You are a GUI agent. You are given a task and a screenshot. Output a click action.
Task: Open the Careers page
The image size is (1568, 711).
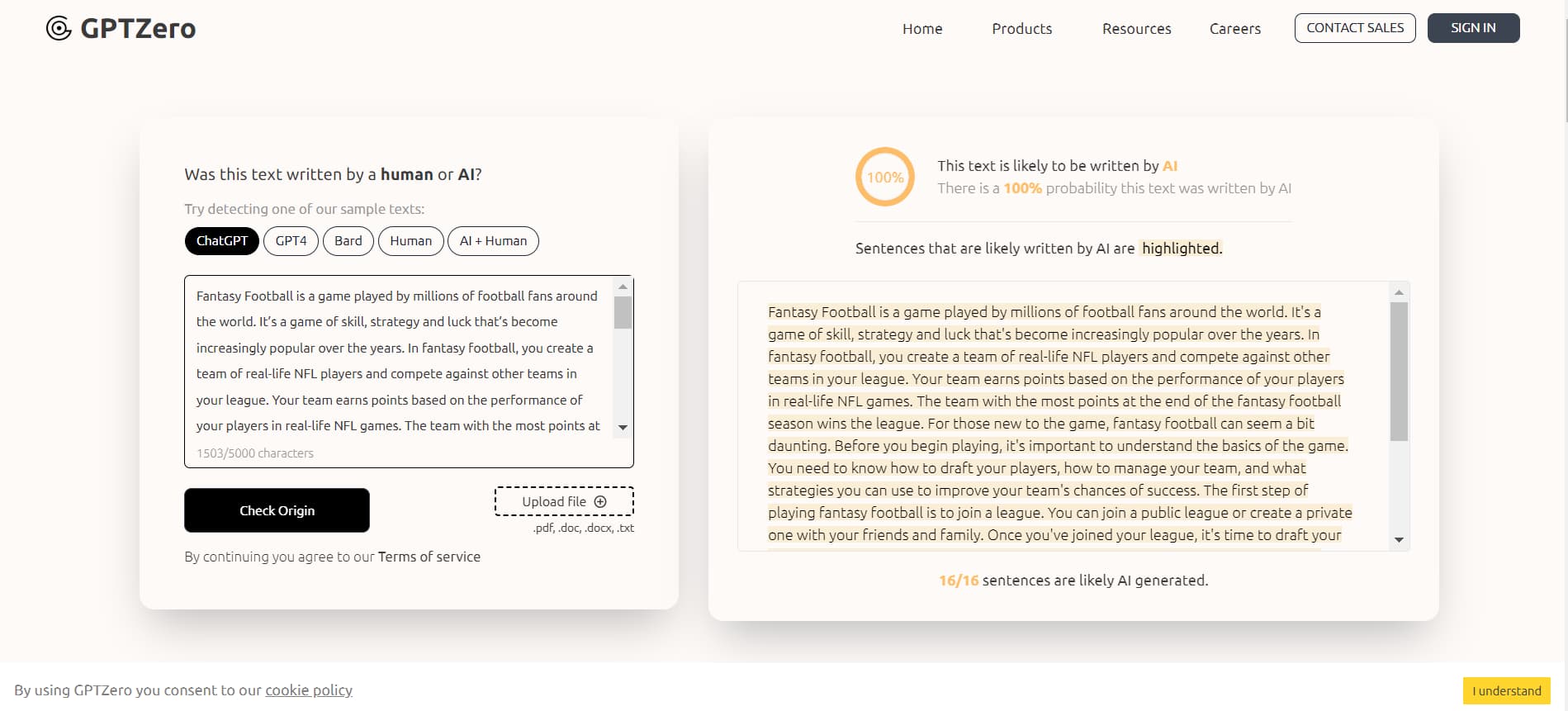coord(1234,29)
